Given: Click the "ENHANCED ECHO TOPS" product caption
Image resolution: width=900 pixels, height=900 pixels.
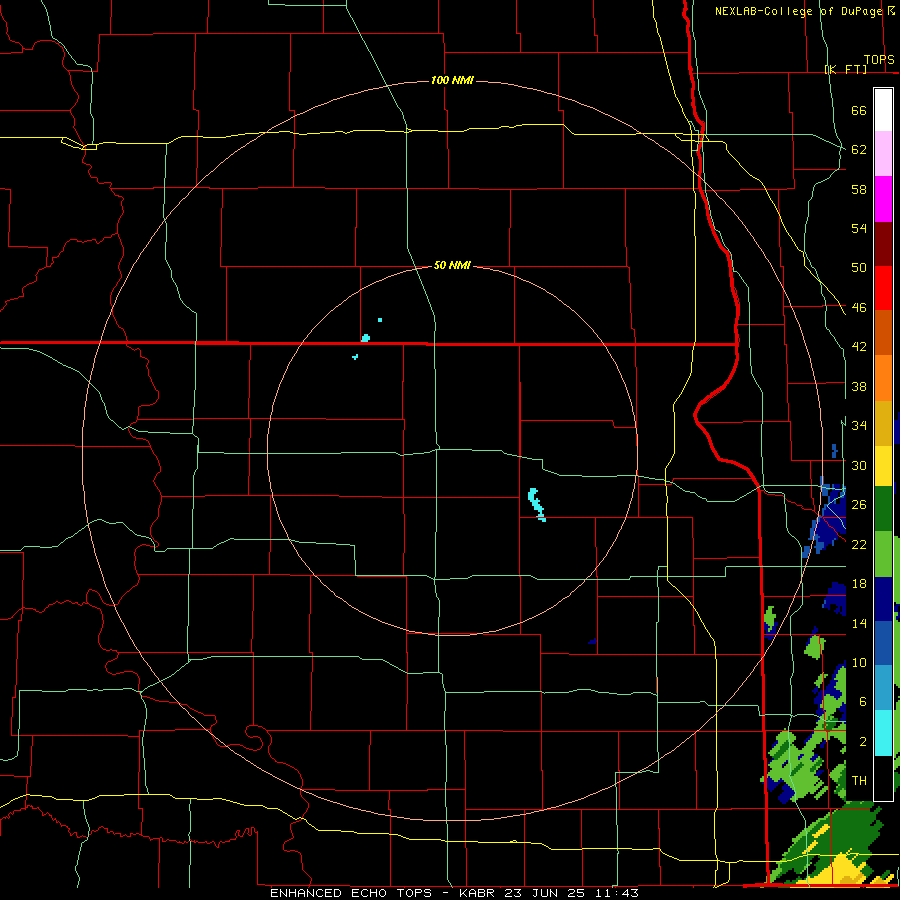Looking at the screenshot, I should 351,893.
